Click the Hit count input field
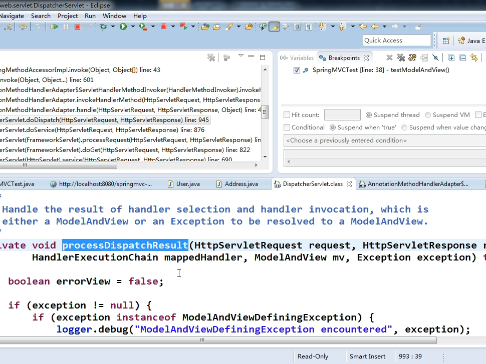This screenshot has height=364, width=486. pyautogui.click(x=342, y=115)
